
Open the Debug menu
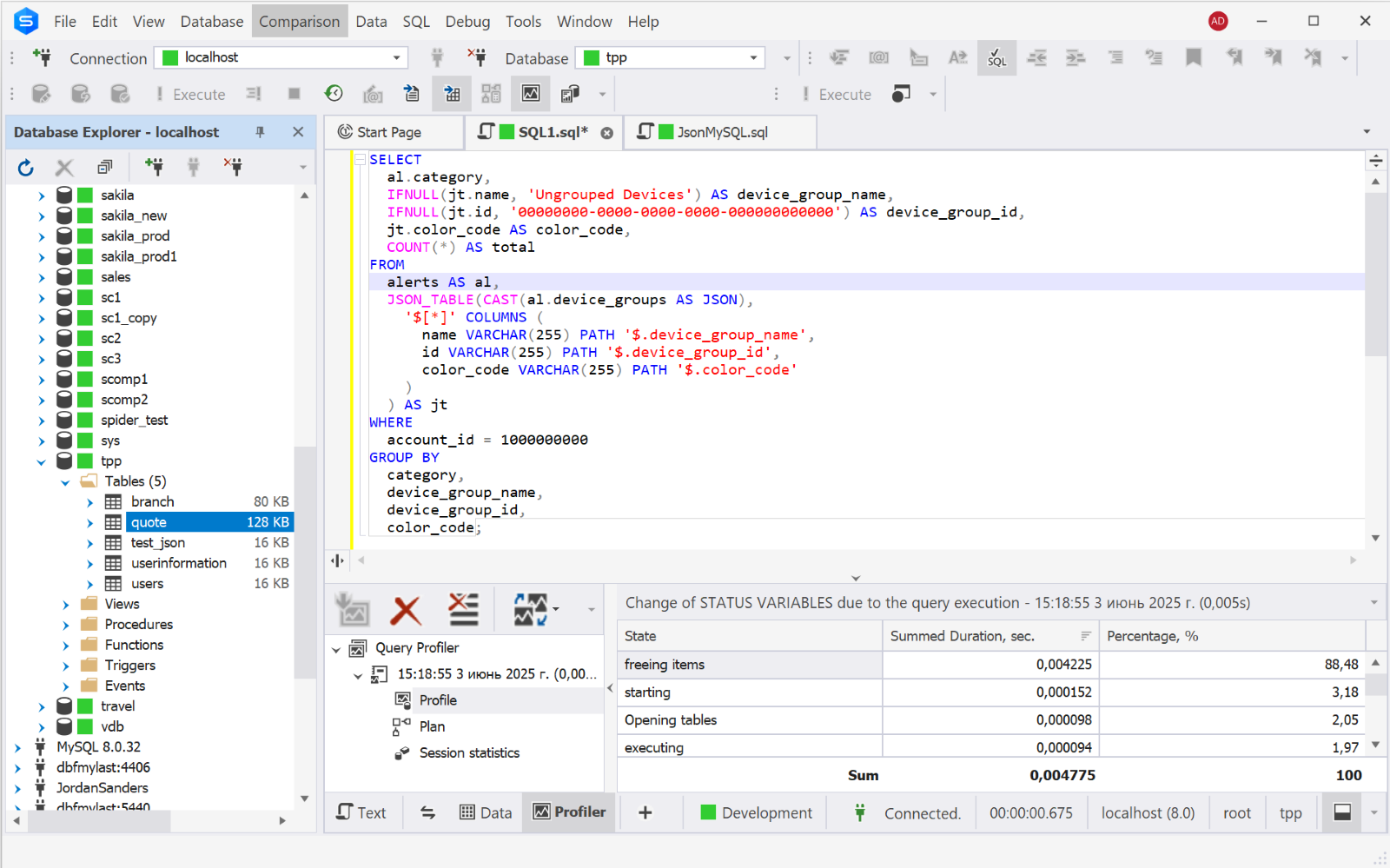[467, 21]
